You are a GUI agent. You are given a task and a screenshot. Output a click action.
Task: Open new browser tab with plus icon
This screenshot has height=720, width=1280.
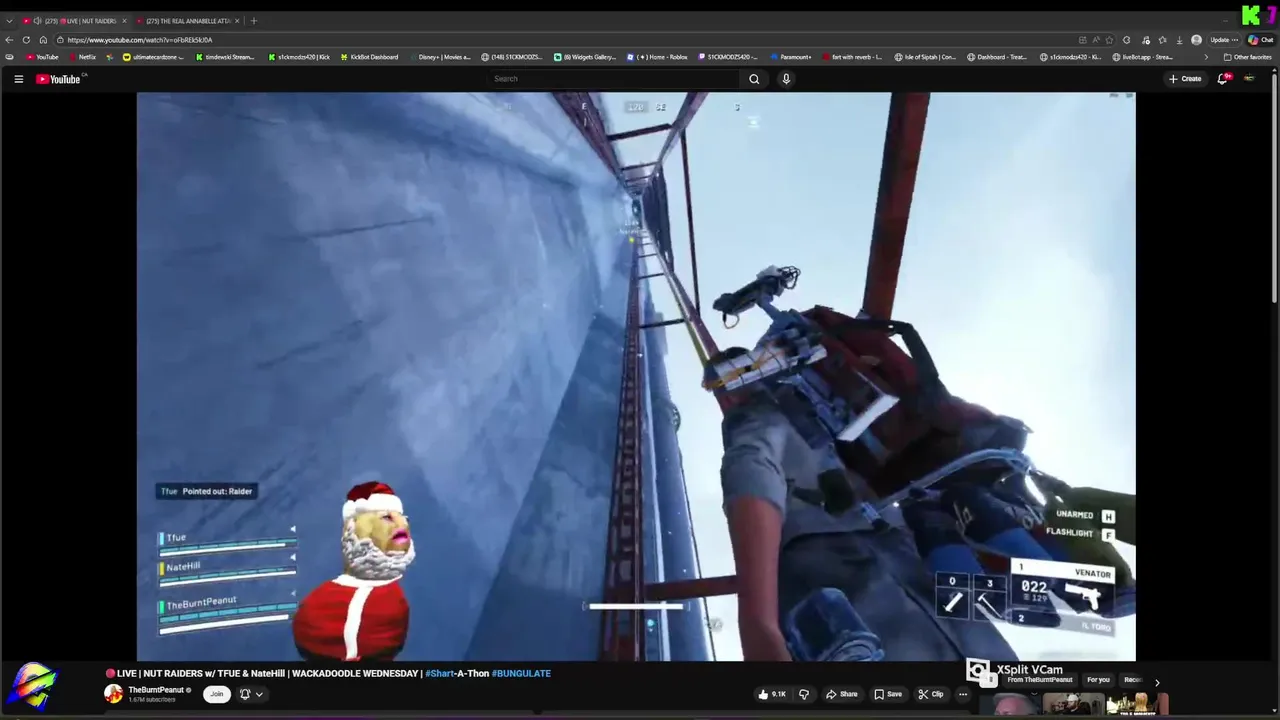point(253,21)
